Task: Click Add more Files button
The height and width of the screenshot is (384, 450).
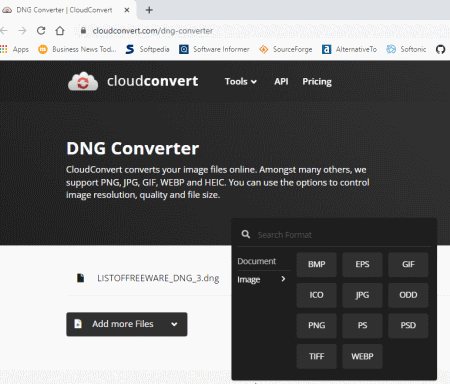Action: pos(127,324)
